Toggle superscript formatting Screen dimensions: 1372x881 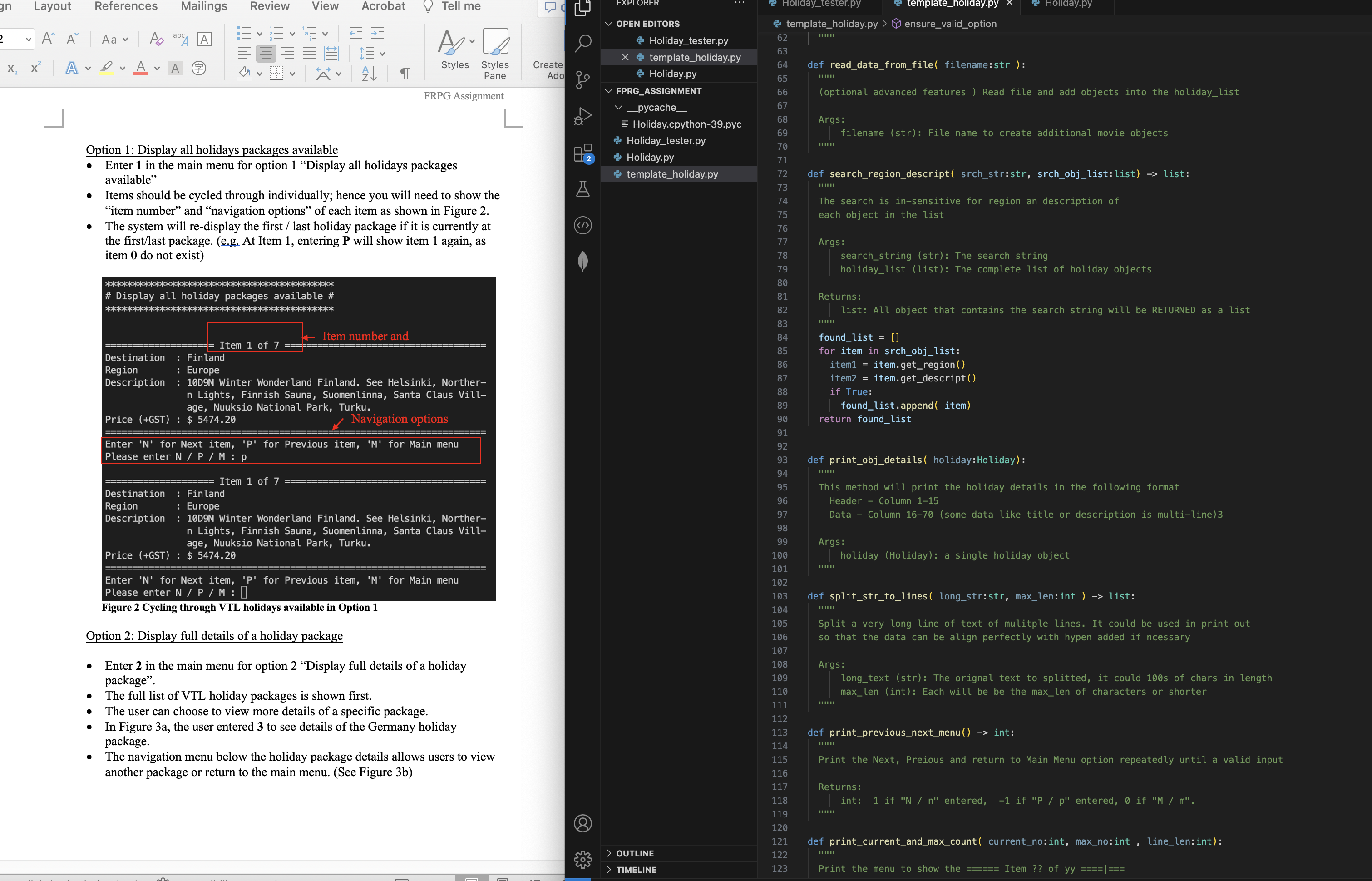pyautogui.click(x=35, y=69)
